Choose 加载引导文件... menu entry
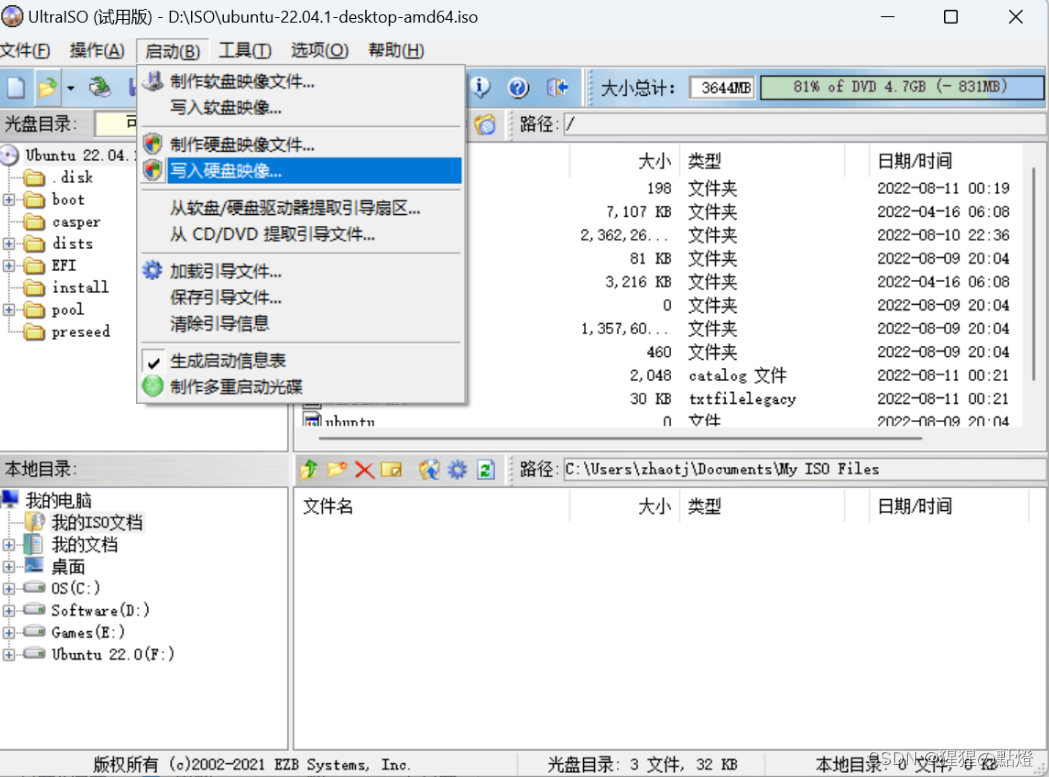 (301, 271)
